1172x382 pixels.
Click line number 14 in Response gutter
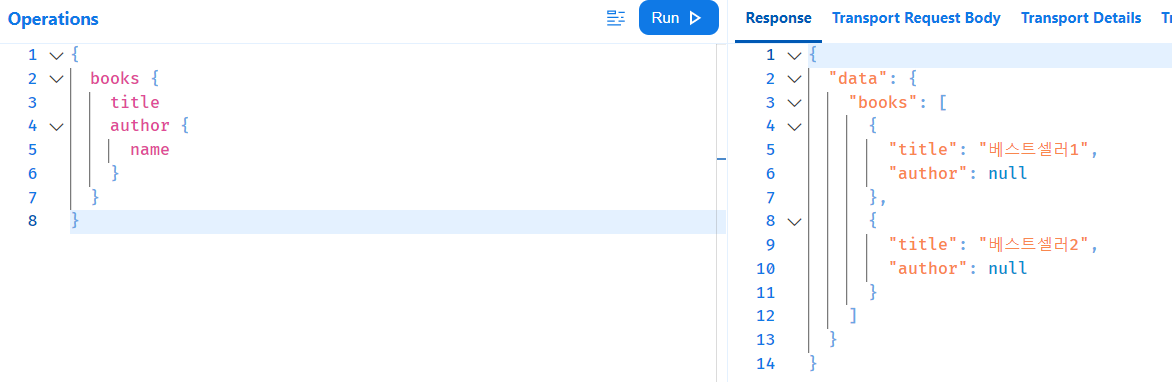[766, 363]
